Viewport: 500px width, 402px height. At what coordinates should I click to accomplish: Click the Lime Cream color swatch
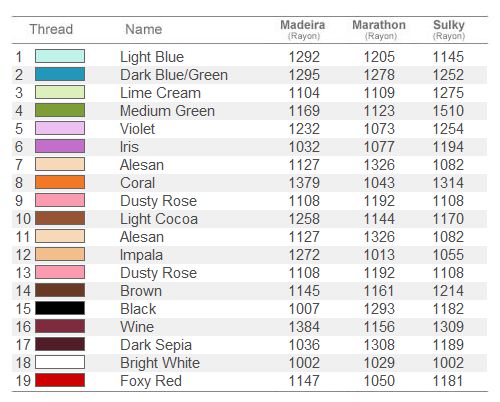(60, 92)
